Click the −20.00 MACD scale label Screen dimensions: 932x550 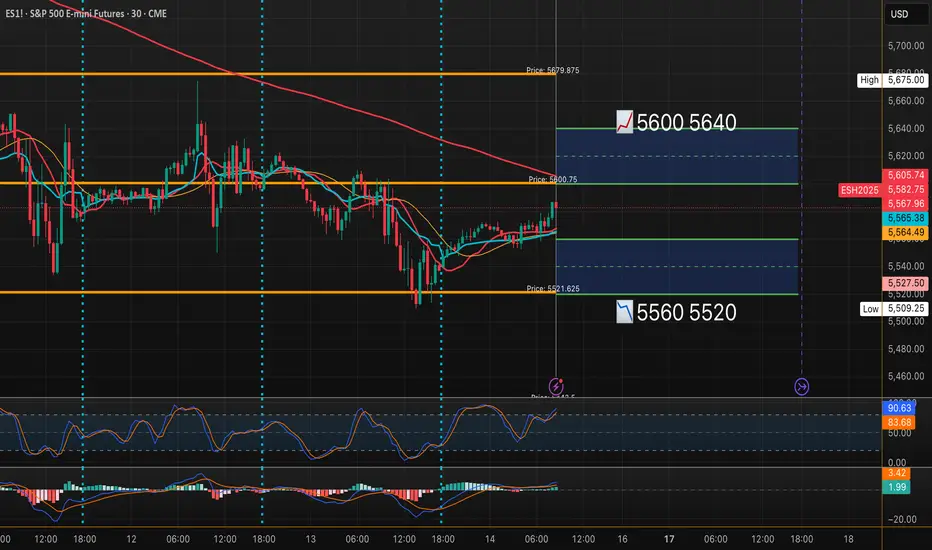click(902, 519)
